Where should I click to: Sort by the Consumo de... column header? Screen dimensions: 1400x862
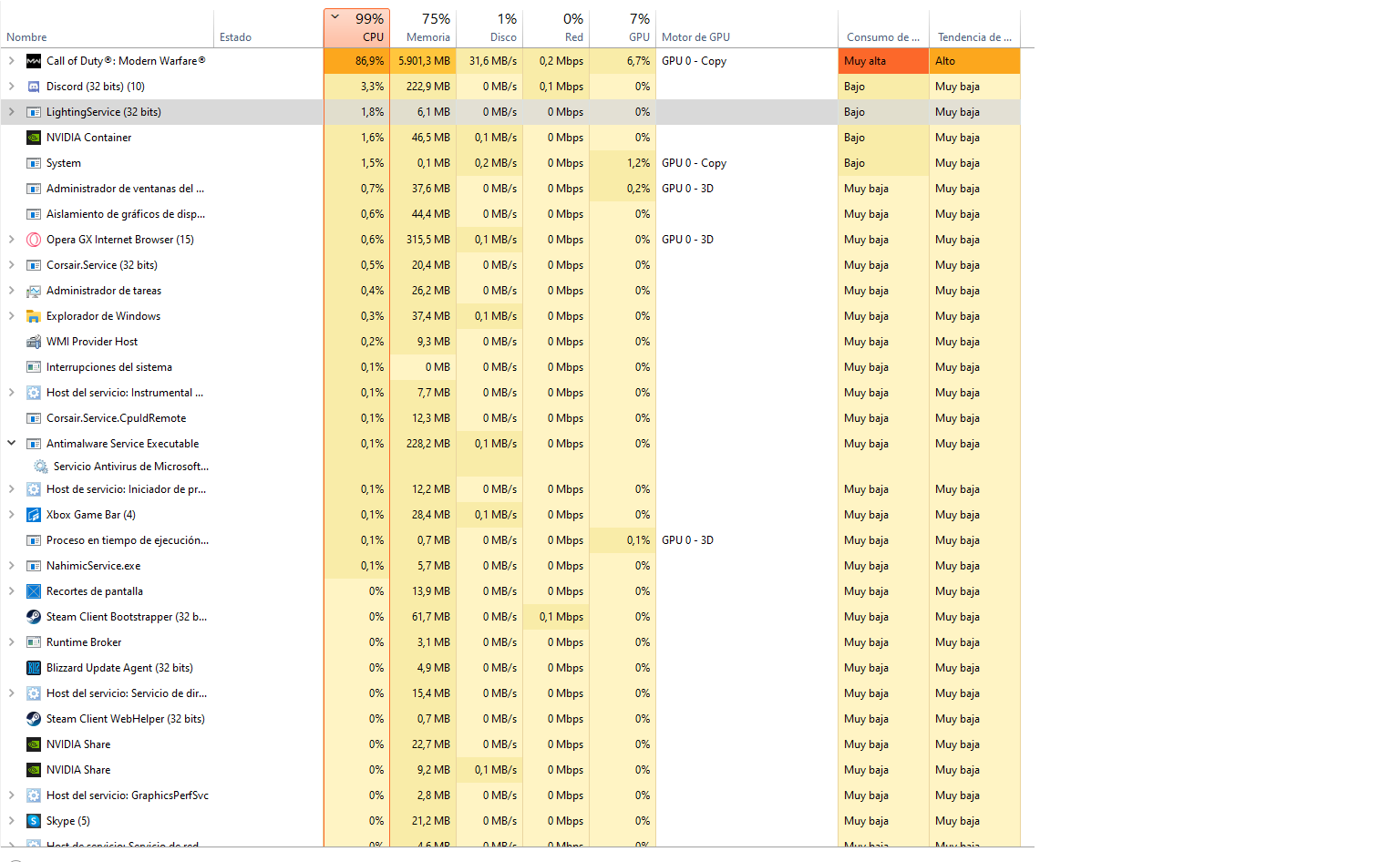tap(883, 28)
